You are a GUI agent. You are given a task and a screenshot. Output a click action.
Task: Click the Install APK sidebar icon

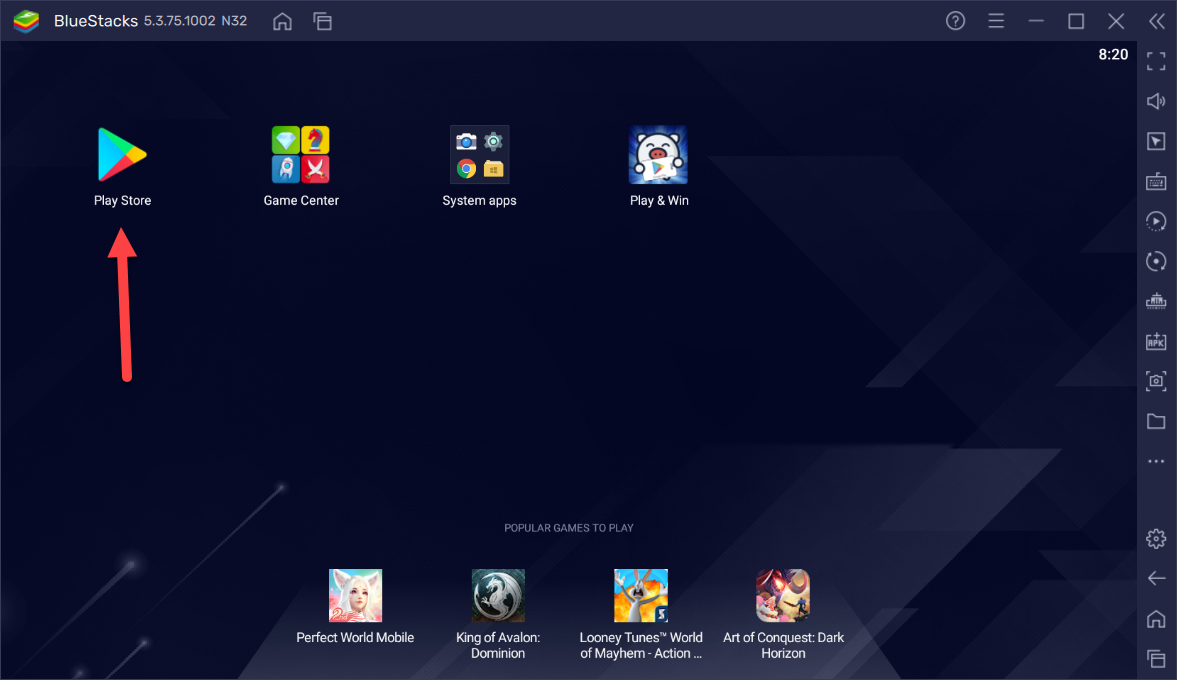1156,341
